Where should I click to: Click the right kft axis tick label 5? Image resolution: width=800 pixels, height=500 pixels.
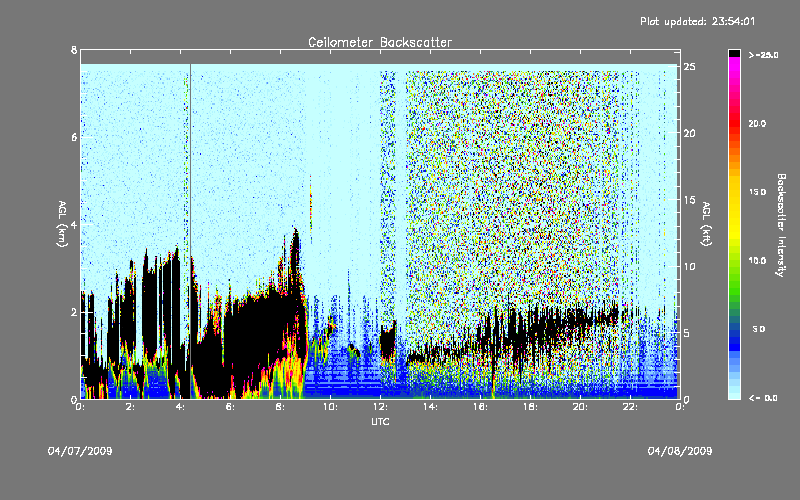(x=687, y=333)
